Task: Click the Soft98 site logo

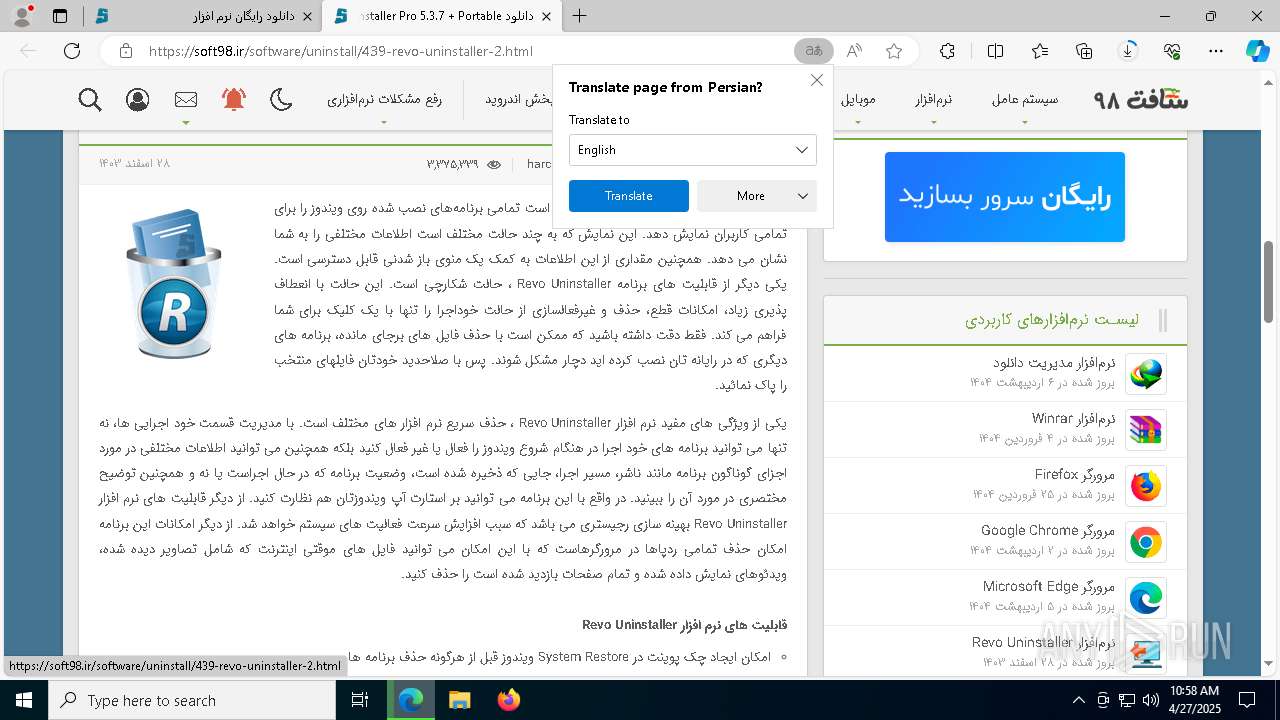Action: click(x=1141, y=99)
